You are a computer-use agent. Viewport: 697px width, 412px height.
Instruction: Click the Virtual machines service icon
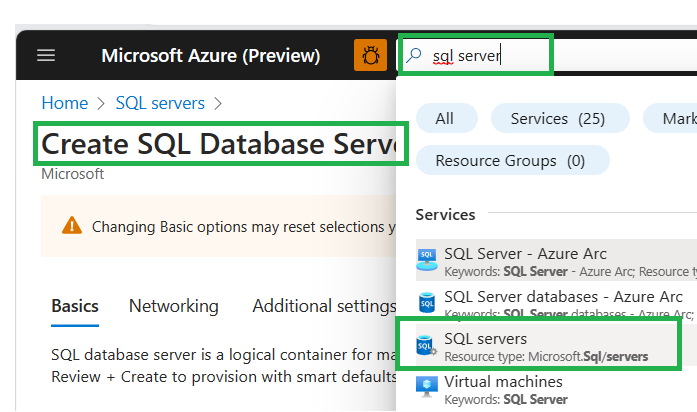pyautogui.click(x=427, y=387)
